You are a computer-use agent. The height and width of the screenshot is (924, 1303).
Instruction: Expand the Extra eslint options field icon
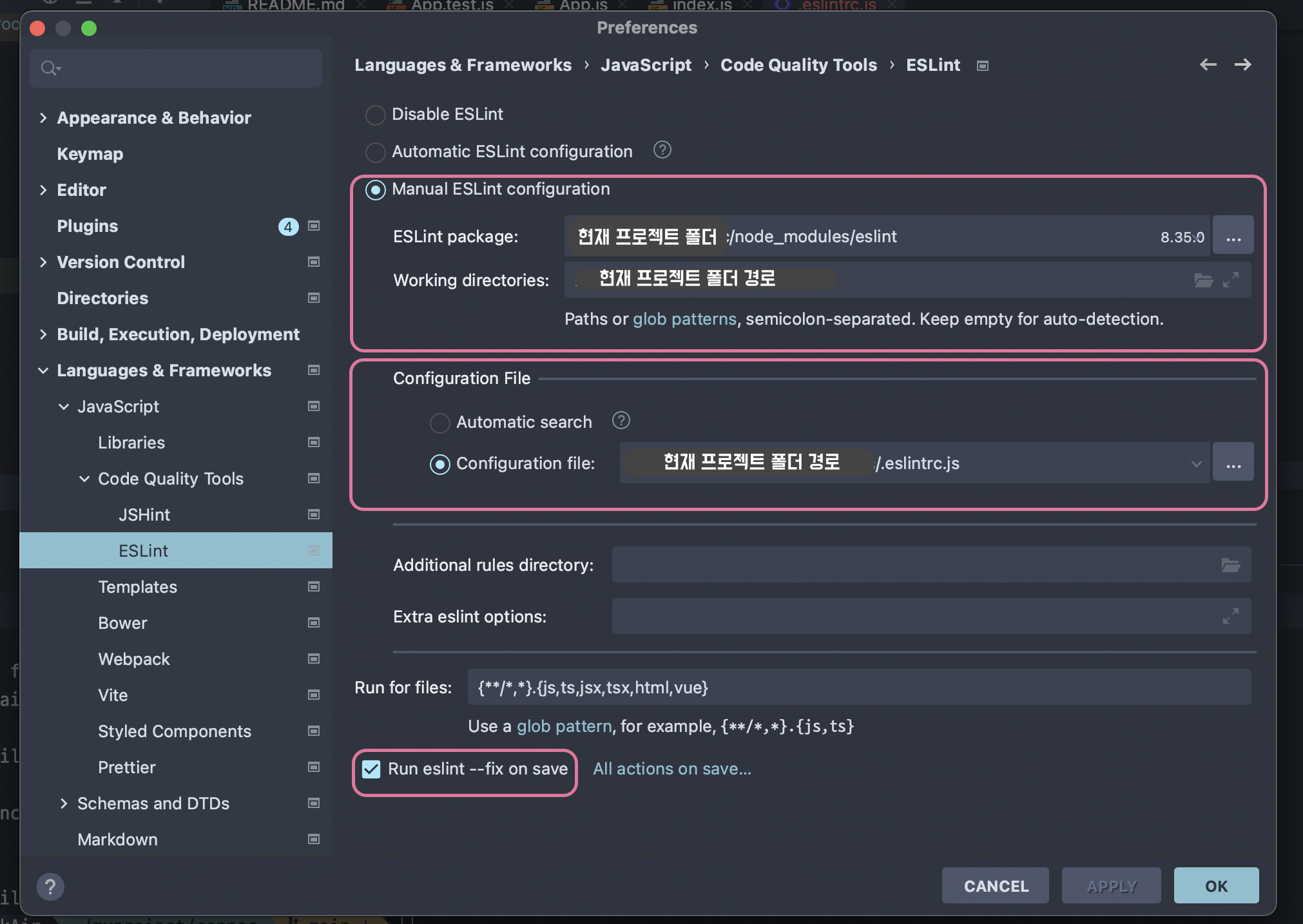click(x=1230, y=617)
